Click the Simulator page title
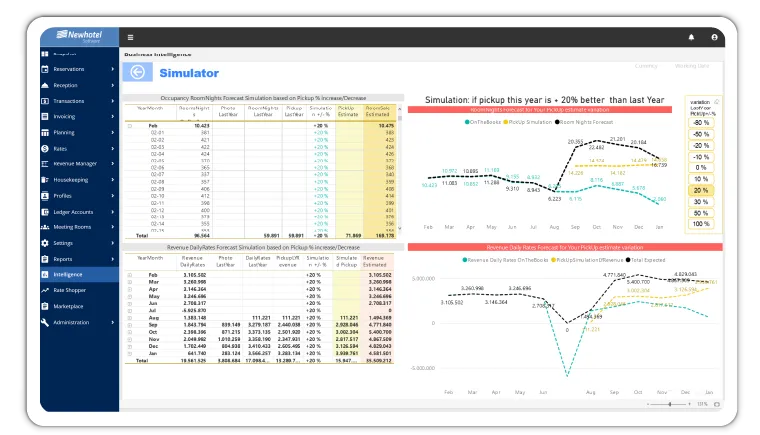This screenshot has height=435, width=760. pos(189,73)
